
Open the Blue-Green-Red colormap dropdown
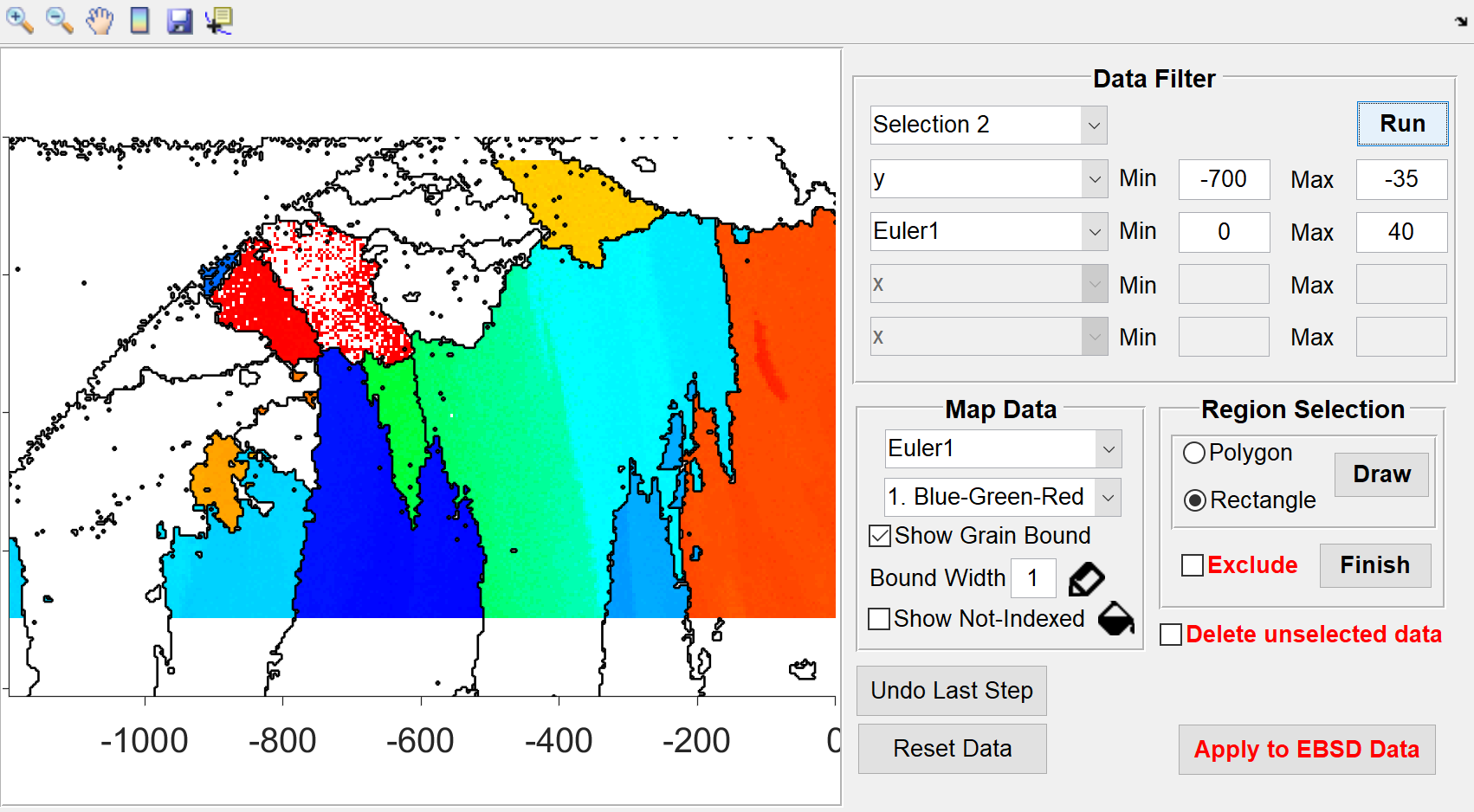[x=1003, y=497]
